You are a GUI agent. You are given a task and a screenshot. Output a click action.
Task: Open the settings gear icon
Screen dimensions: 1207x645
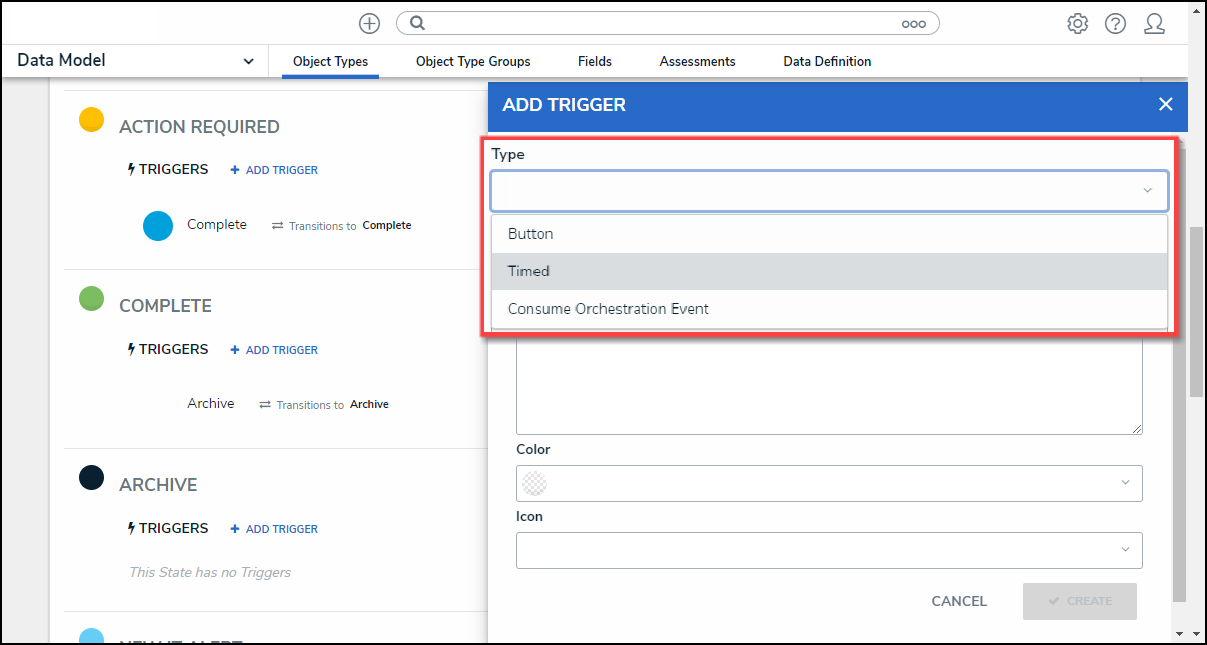pos(1077,24)
